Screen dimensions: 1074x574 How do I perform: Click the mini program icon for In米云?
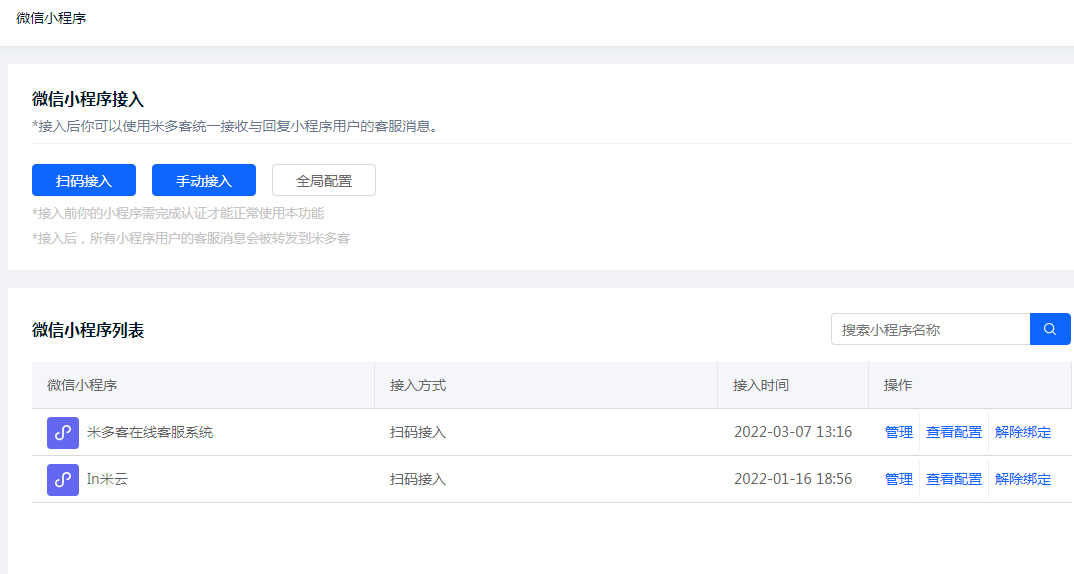tap(62, 479)
